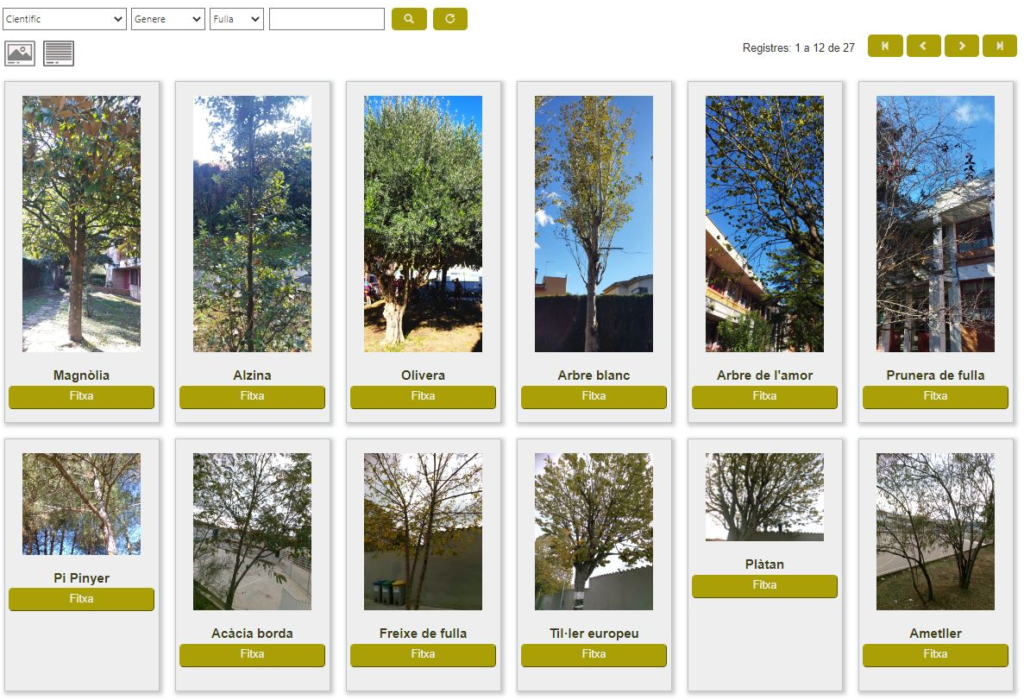Focus the search text field
The height and width of the screenshot is (700, 1024).
point(327,19)
